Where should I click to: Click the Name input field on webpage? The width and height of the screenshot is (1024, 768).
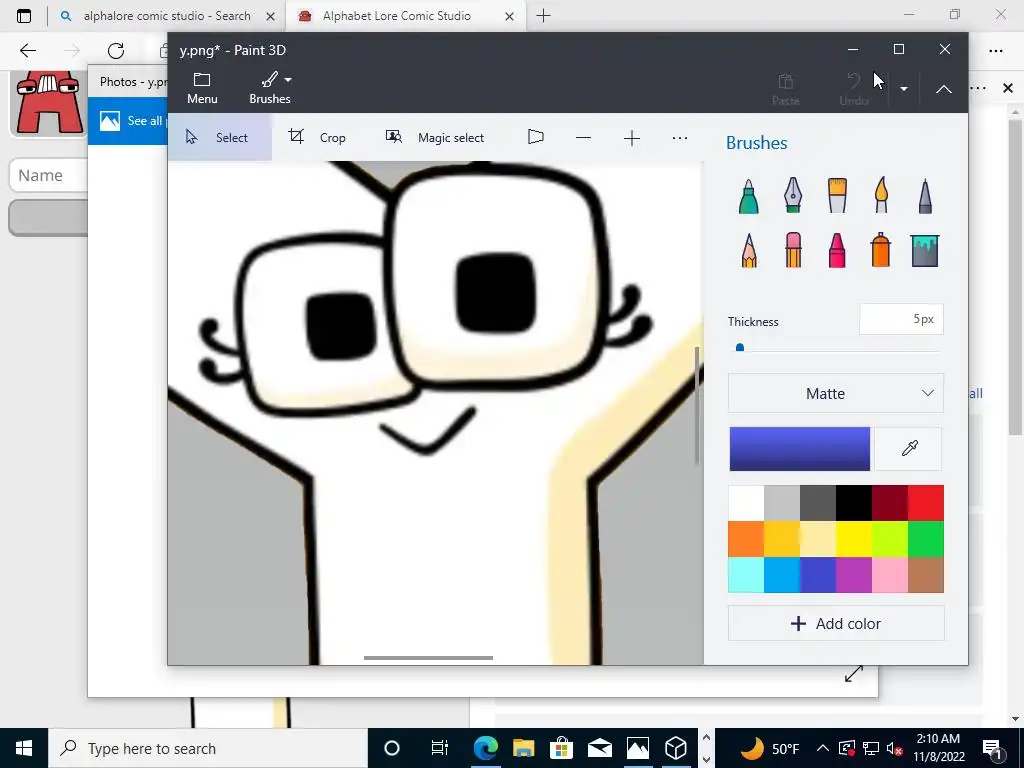48,175
